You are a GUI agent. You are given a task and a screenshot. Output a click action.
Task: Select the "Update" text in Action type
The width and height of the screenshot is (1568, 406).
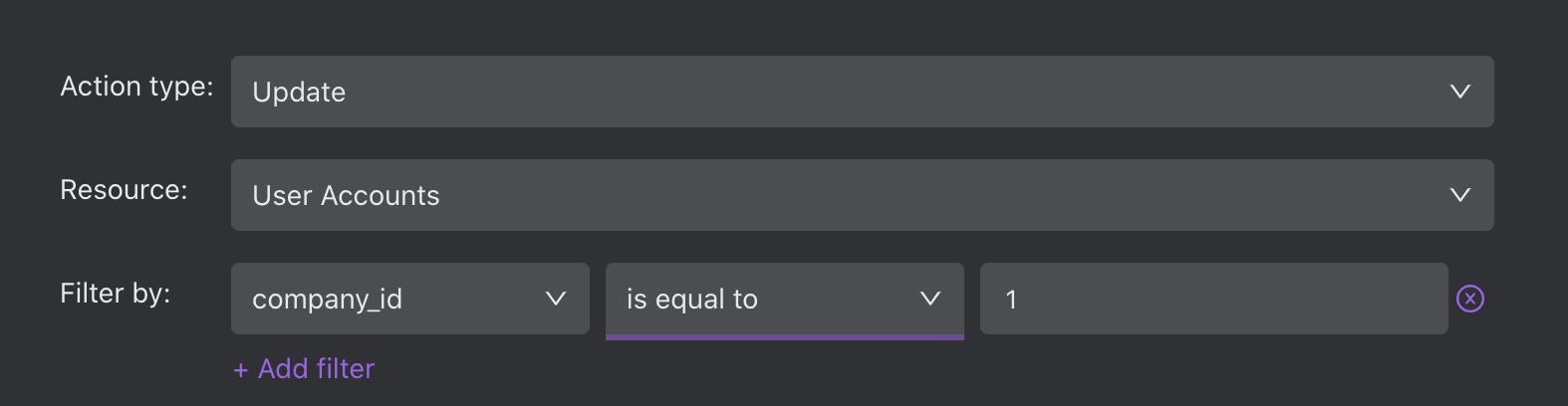click(299, 93)
